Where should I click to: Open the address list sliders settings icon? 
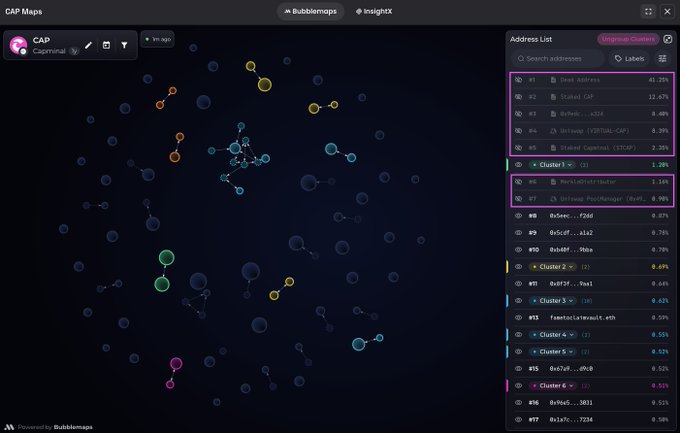point(663,59)
